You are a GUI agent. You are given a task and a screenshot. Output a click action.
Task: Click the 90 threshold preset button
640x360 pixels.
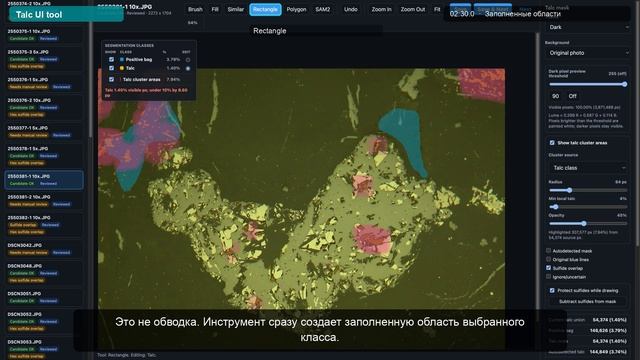556,96
